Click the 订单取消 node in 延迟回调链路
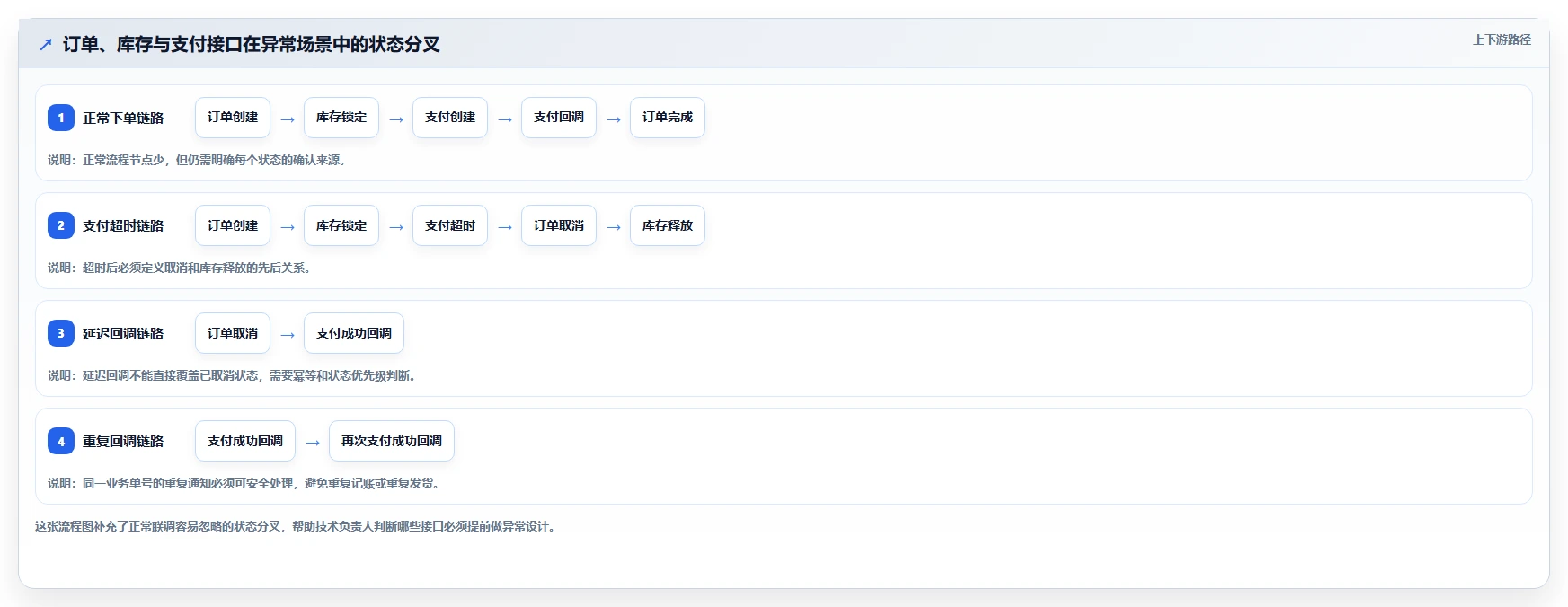1568x607 pixels. pos(233,333)
